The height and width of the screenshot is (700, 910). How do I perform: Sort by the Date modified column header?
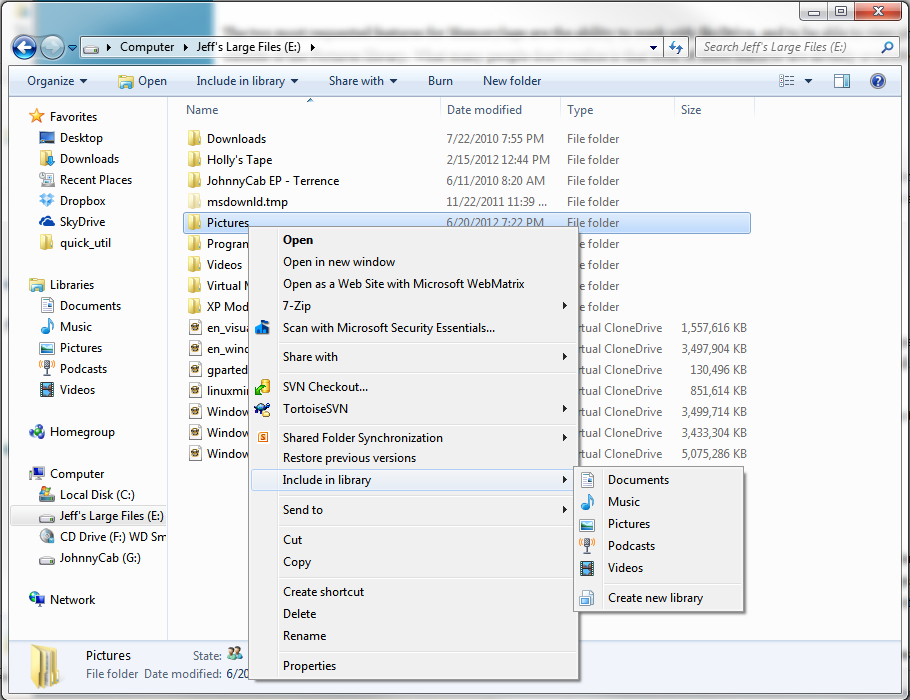[484, 110]
